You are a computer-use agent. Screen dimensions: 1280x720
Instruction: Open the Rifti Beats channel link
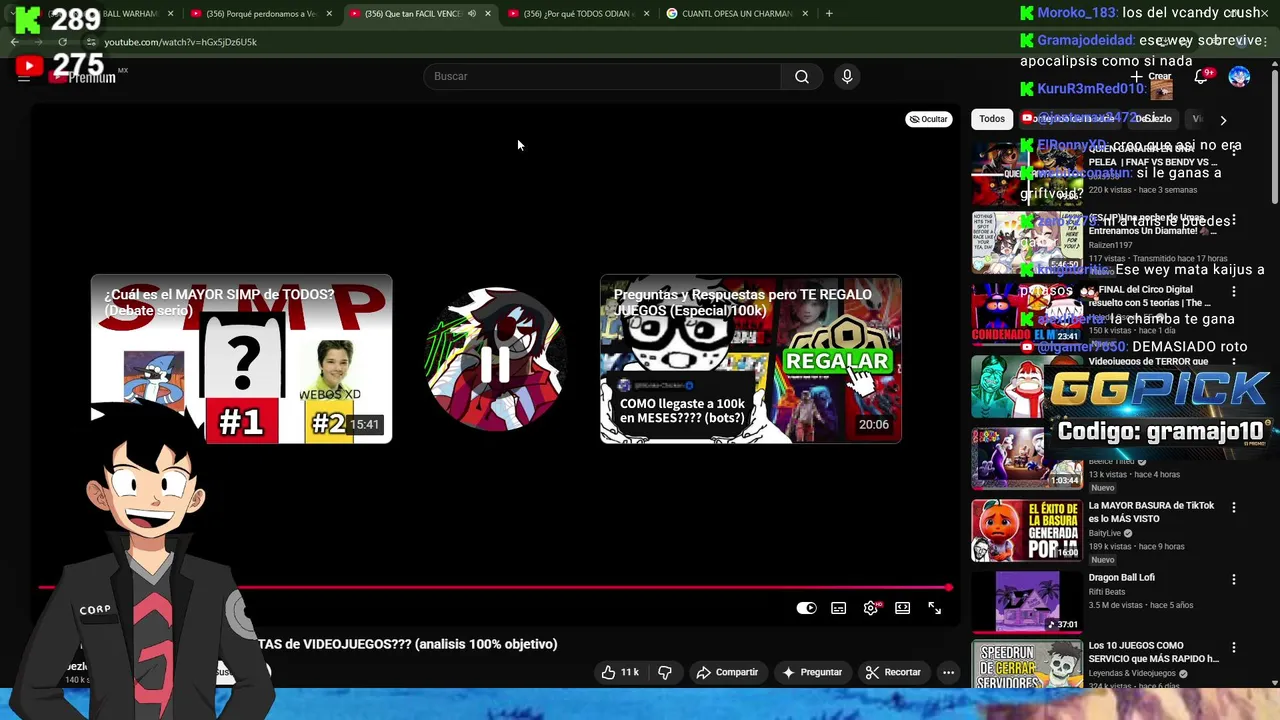tap(1111, 592)
